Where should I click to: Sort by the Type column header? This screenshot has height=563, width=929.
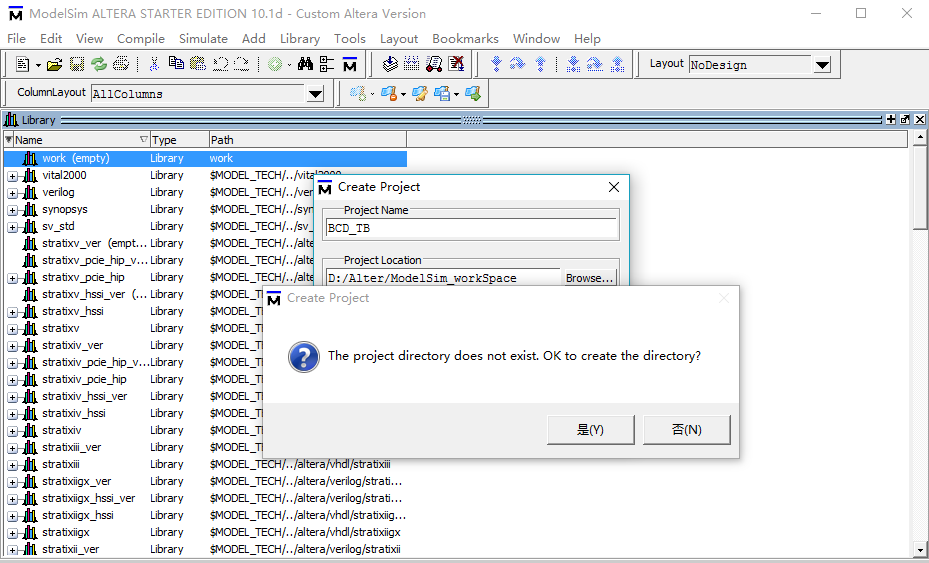[x=180, y=140]
